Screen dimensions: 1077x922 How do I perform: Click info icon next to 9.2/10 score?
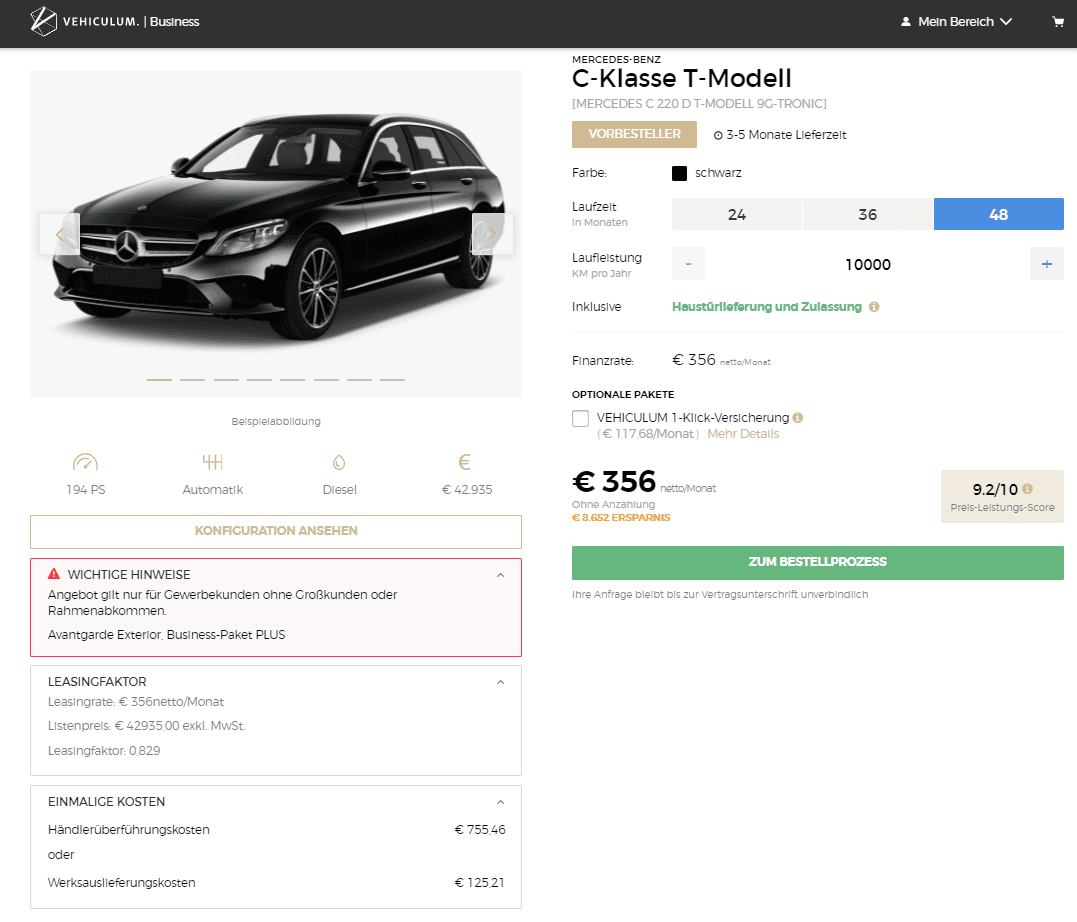[x=1027, y=488]
